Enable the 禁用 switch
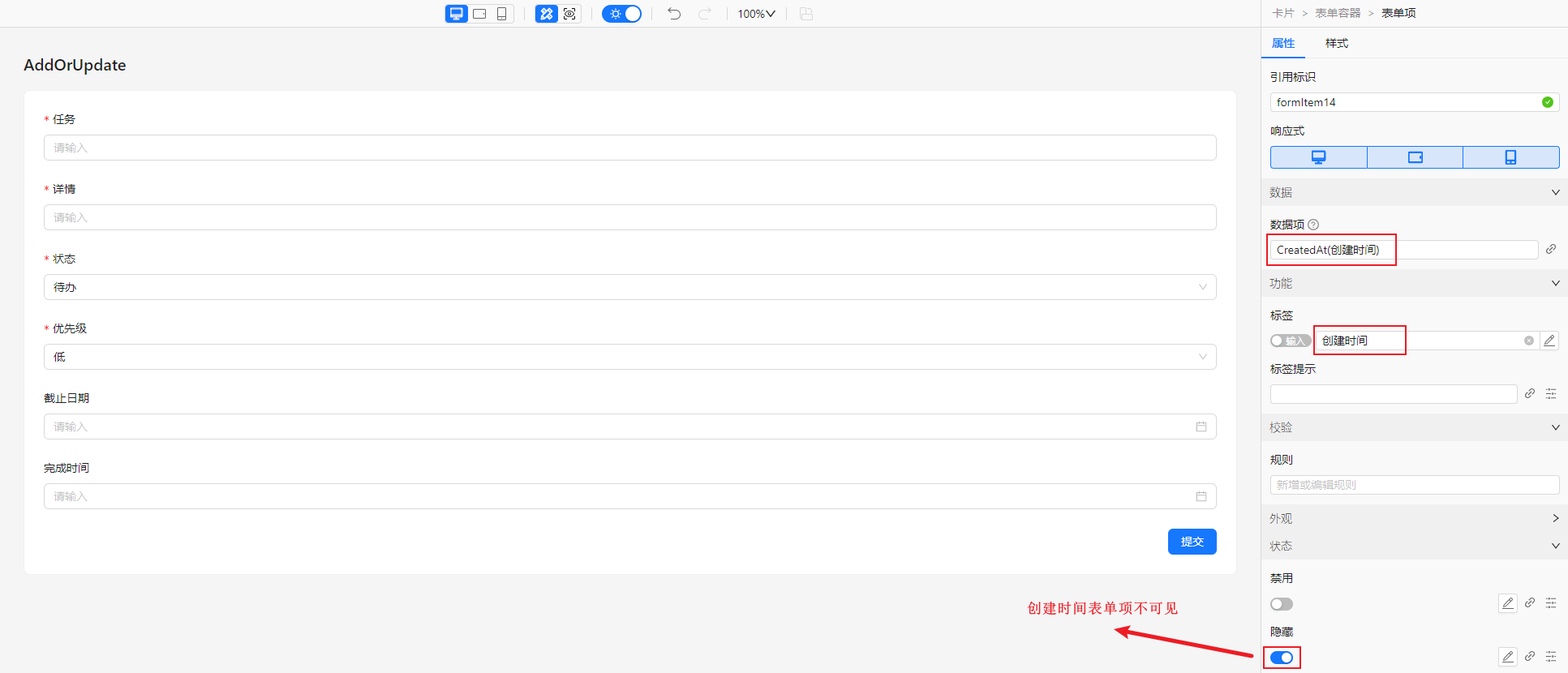 coord(1282,604)
